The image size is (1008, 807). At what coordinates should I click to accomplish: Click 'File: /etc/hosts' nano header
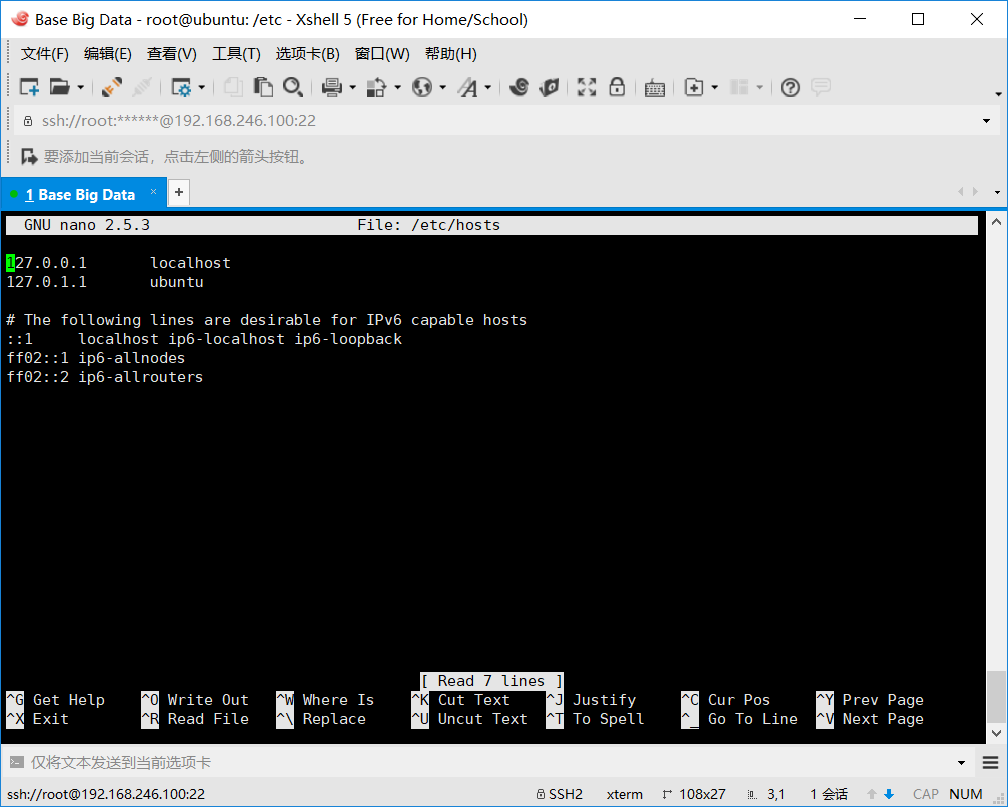click(x=428, y=225)
